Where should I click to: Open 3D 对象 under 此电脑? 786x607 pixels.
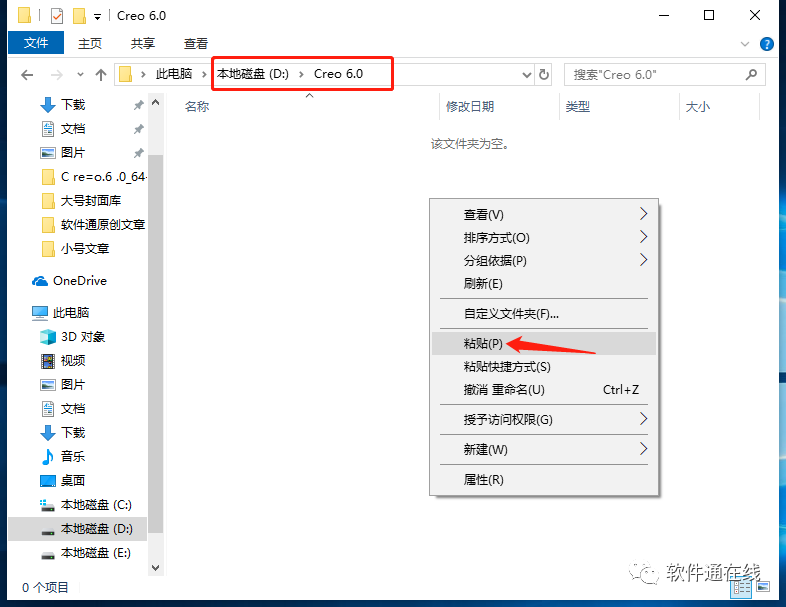click(x=83, y=337)
